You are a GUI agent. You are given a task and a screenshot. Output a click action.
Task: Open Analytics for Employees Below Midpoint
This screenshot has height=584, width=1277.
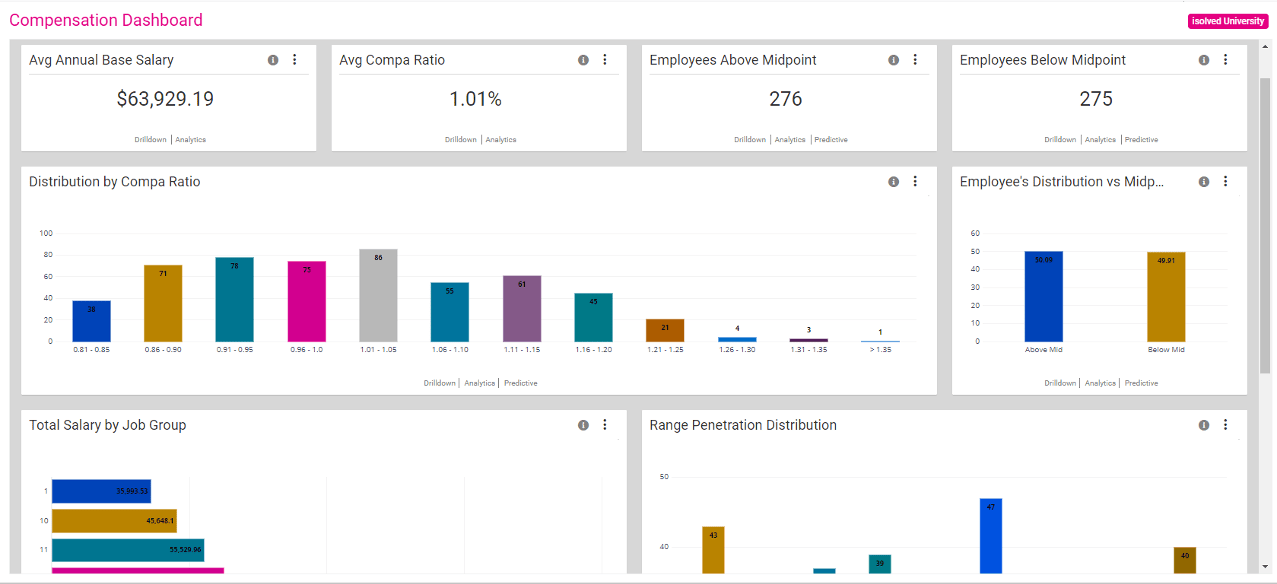click(1100, 140)
